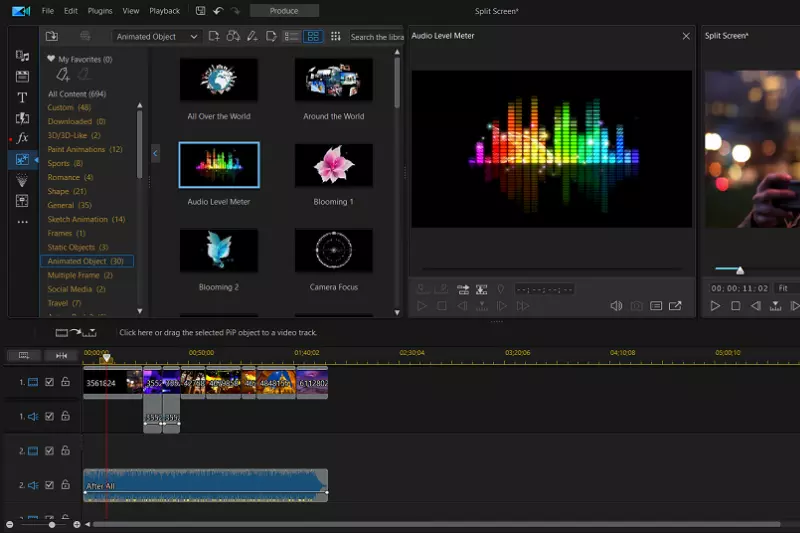This screenshot has height=533, width=800.
Task: Open the Animated Object category dropdown
Action: point(156,37)
